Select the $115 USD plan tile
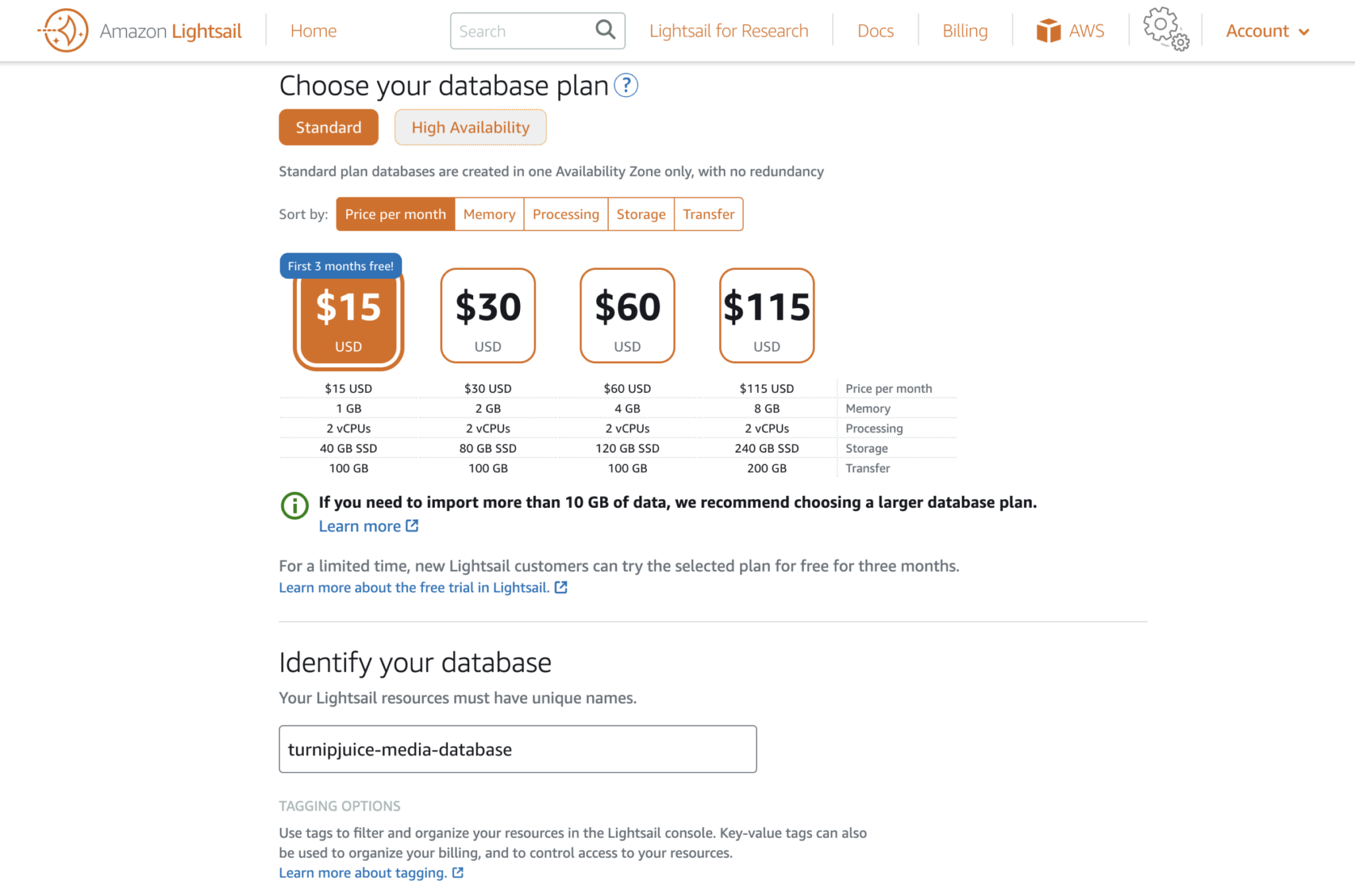This screenshot has height=896, width=1355. pos(766,315)
